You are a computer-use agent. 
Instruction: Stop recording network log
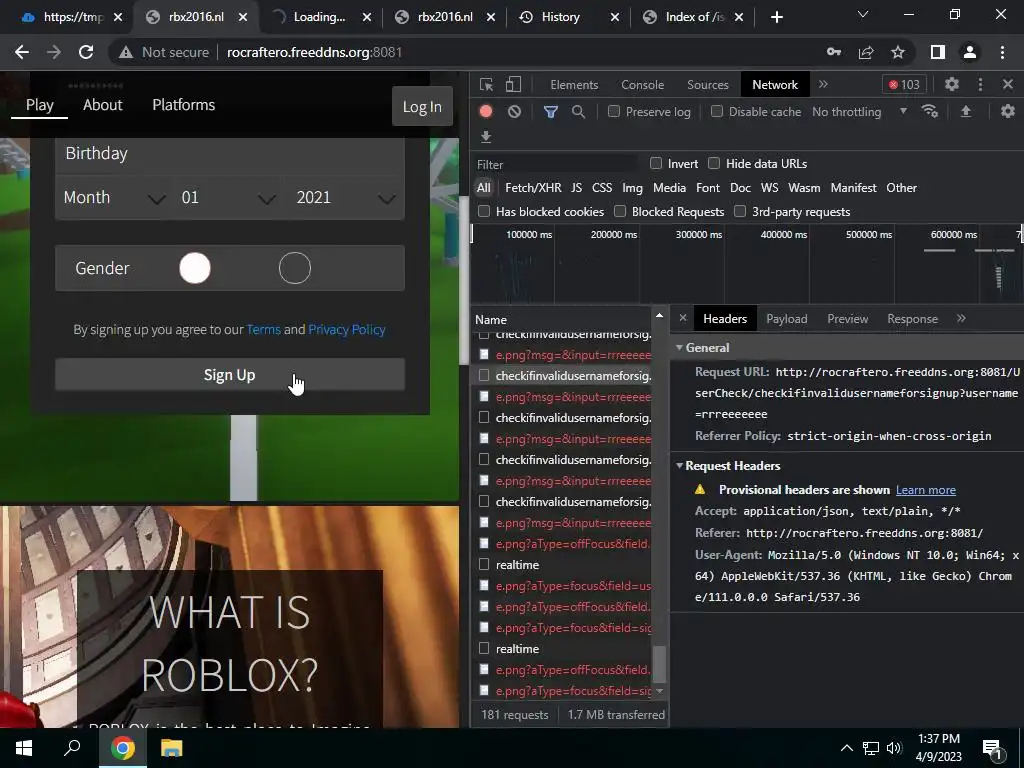coord(486,112)
